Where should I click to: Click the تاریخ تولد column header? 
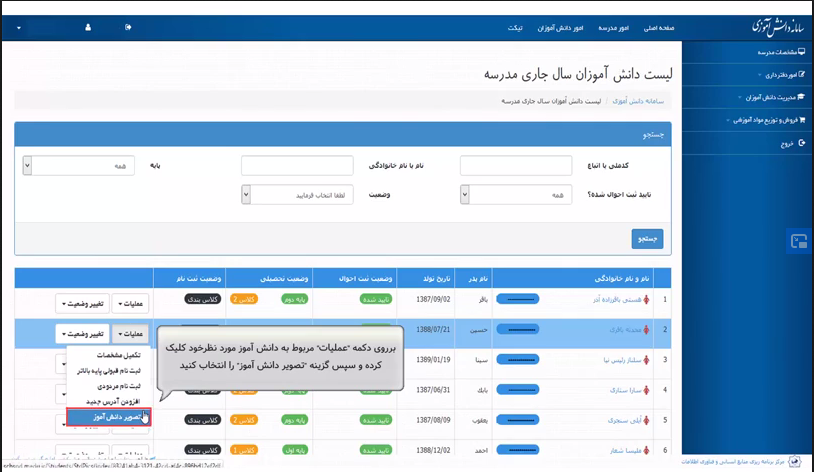[426, 279]
